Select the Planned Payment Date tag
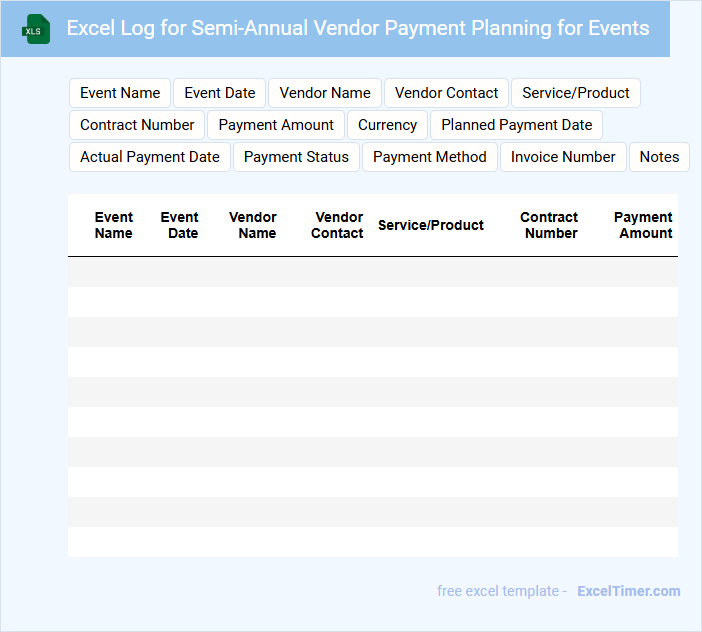702x632 pixels. [x=516, y=125]
